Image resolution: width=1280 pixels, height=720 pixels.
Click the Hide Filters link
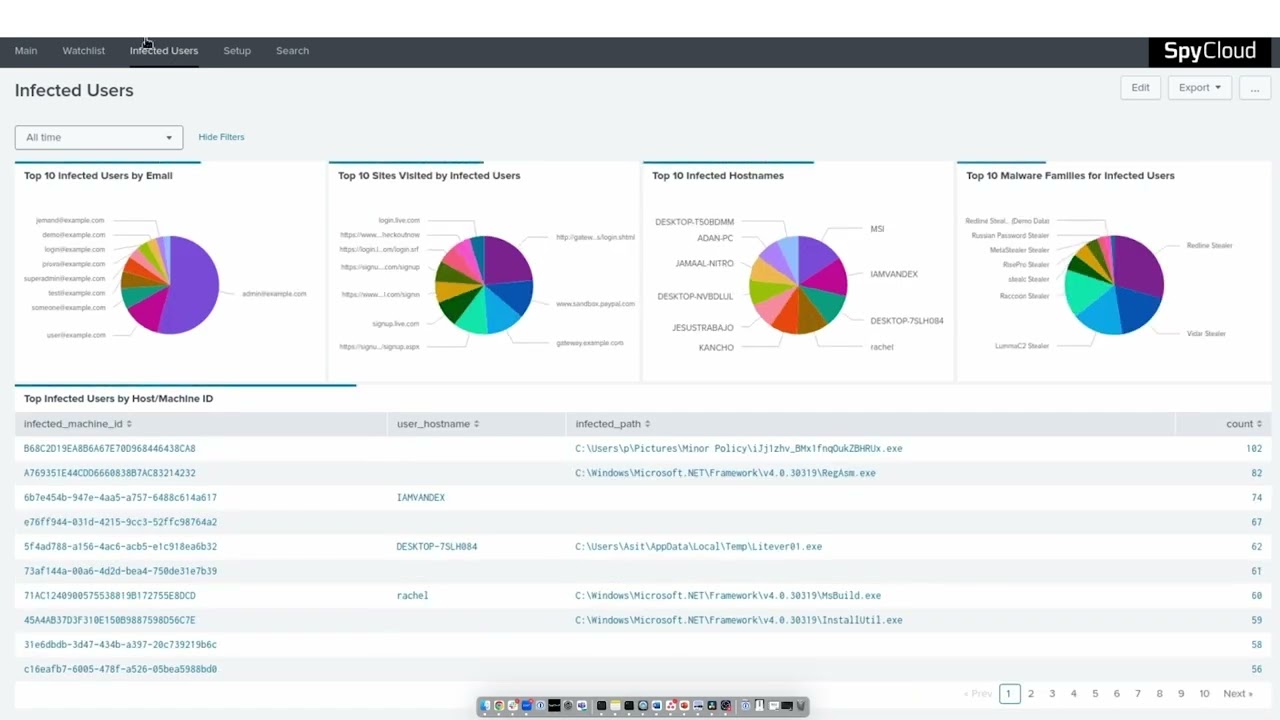(221, 137)
